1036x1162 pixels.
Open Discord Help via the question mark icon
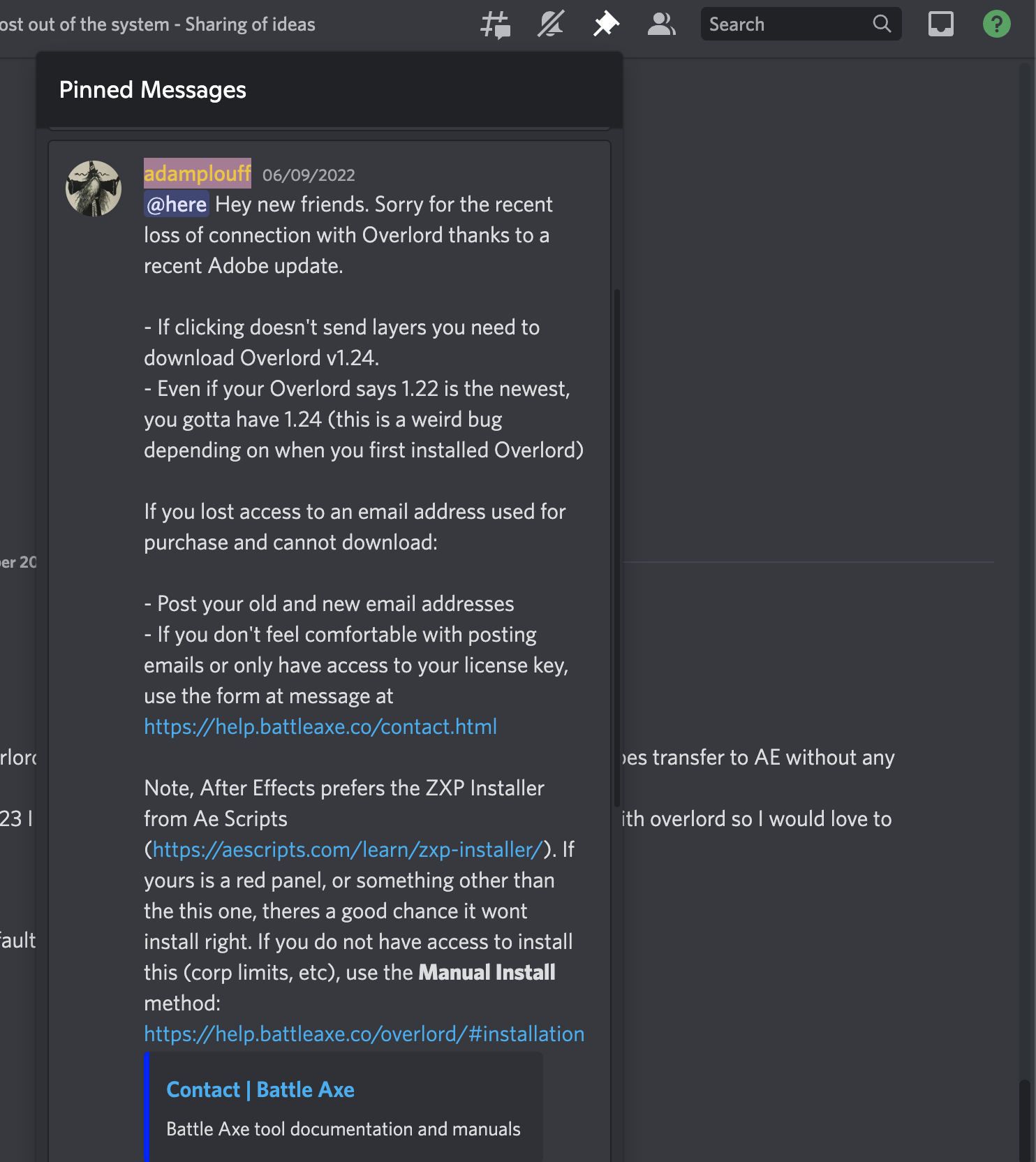pyautogui.click(x=996, y=23)
